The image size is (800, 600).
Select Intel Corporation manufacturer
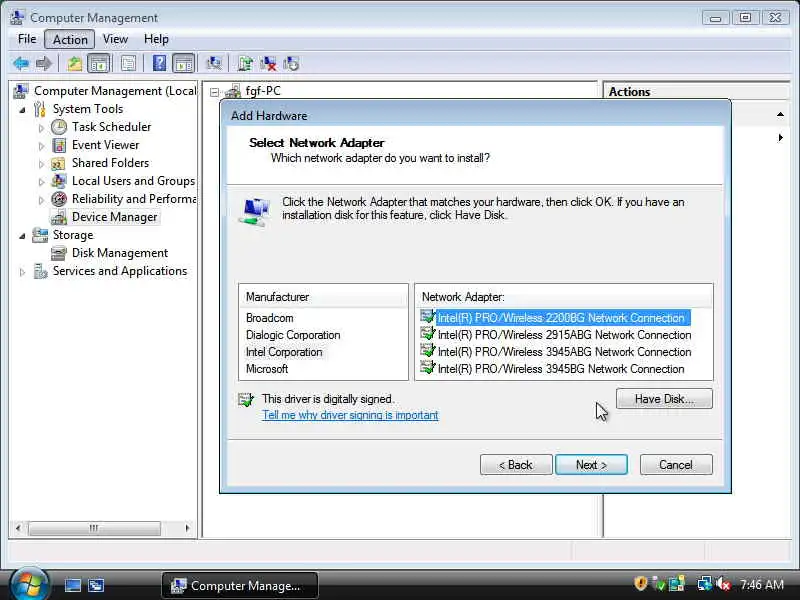(x=284, y=352)
